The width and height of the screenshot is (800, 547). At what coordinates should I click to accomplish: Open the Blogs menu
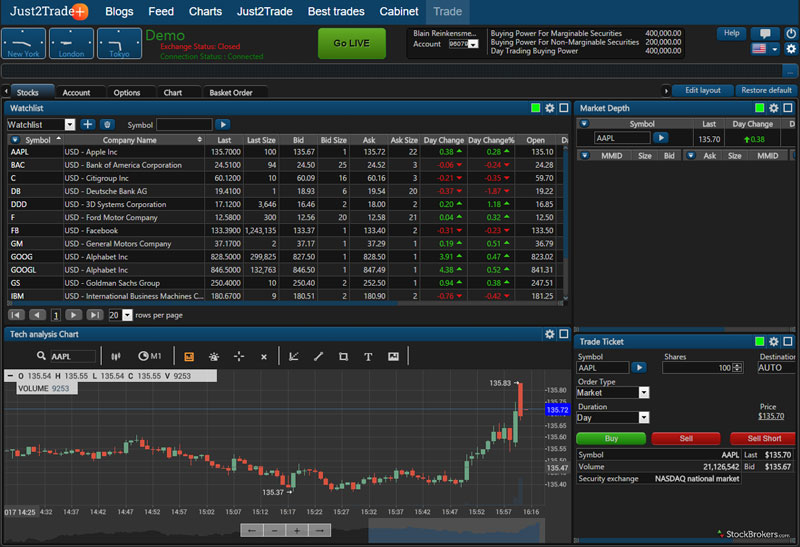coord(119,11)
